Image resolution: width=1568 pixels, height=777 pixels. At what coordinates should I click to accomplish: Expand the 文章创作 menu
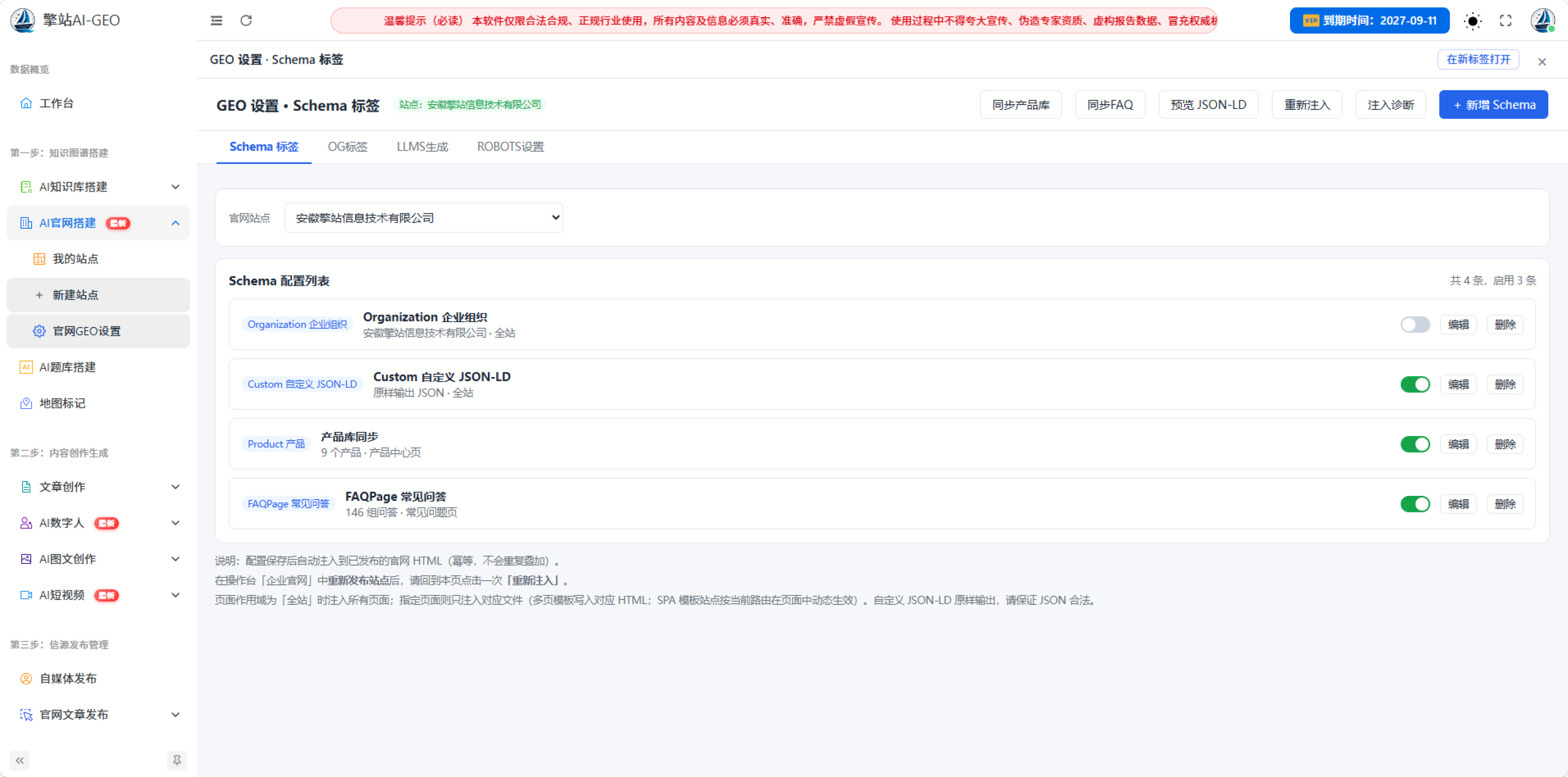pyautogui.click(x=98, y=487)
